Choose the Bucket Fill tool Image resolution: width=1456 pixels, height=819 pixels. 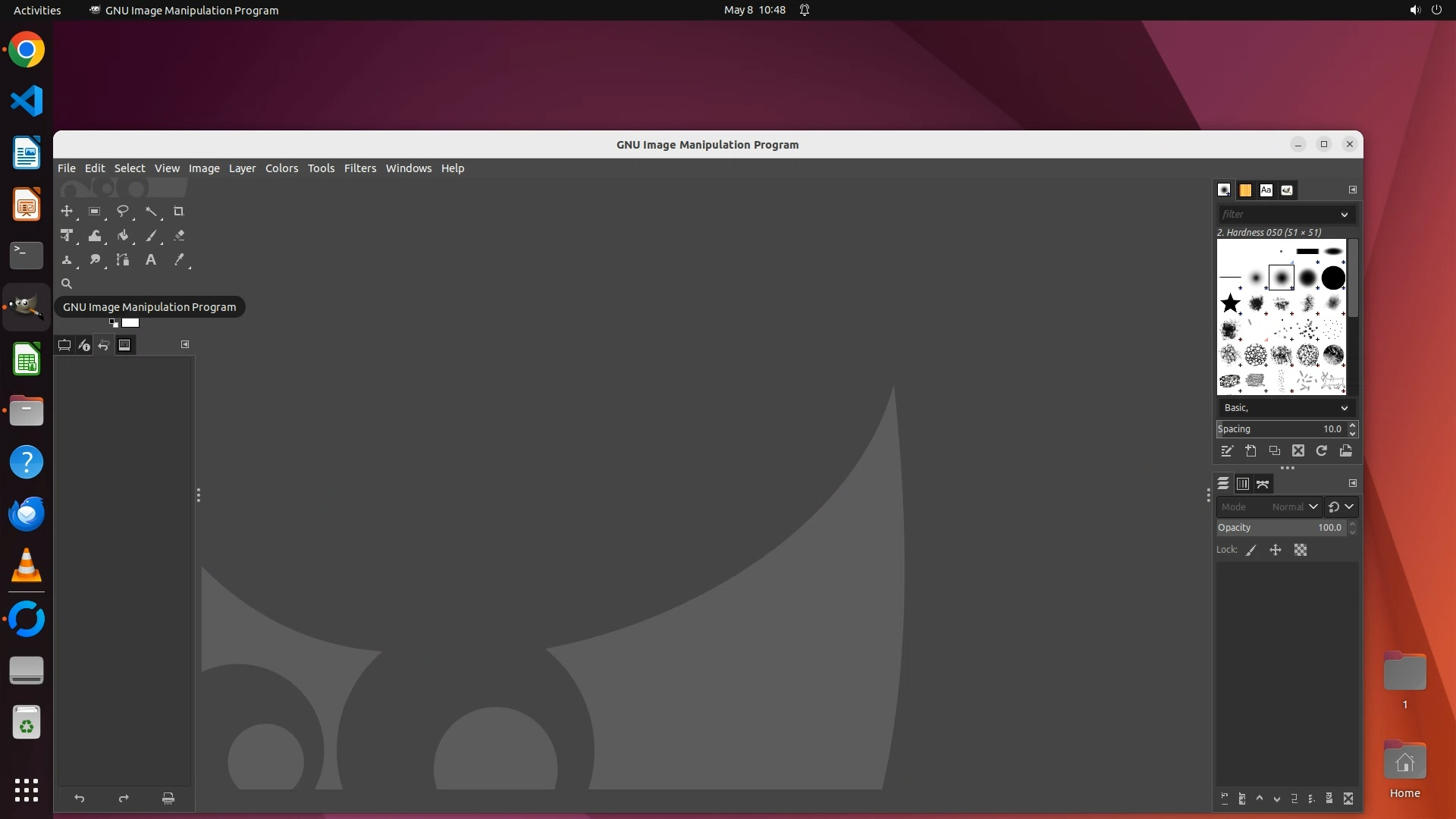pos(123,236)
